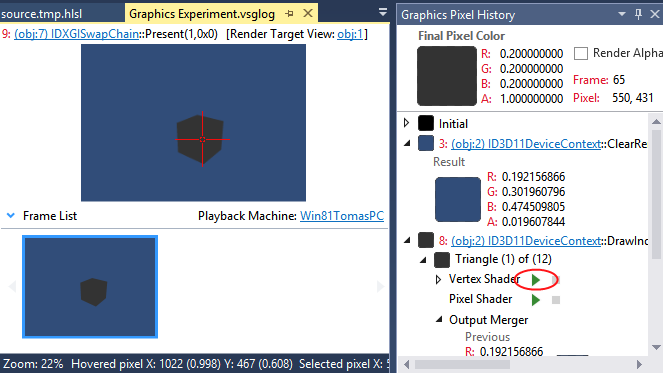This screenshot has width=663, height=373.
Task: Select the frame thumbnail in Frame List
Action: coord(90,287)
